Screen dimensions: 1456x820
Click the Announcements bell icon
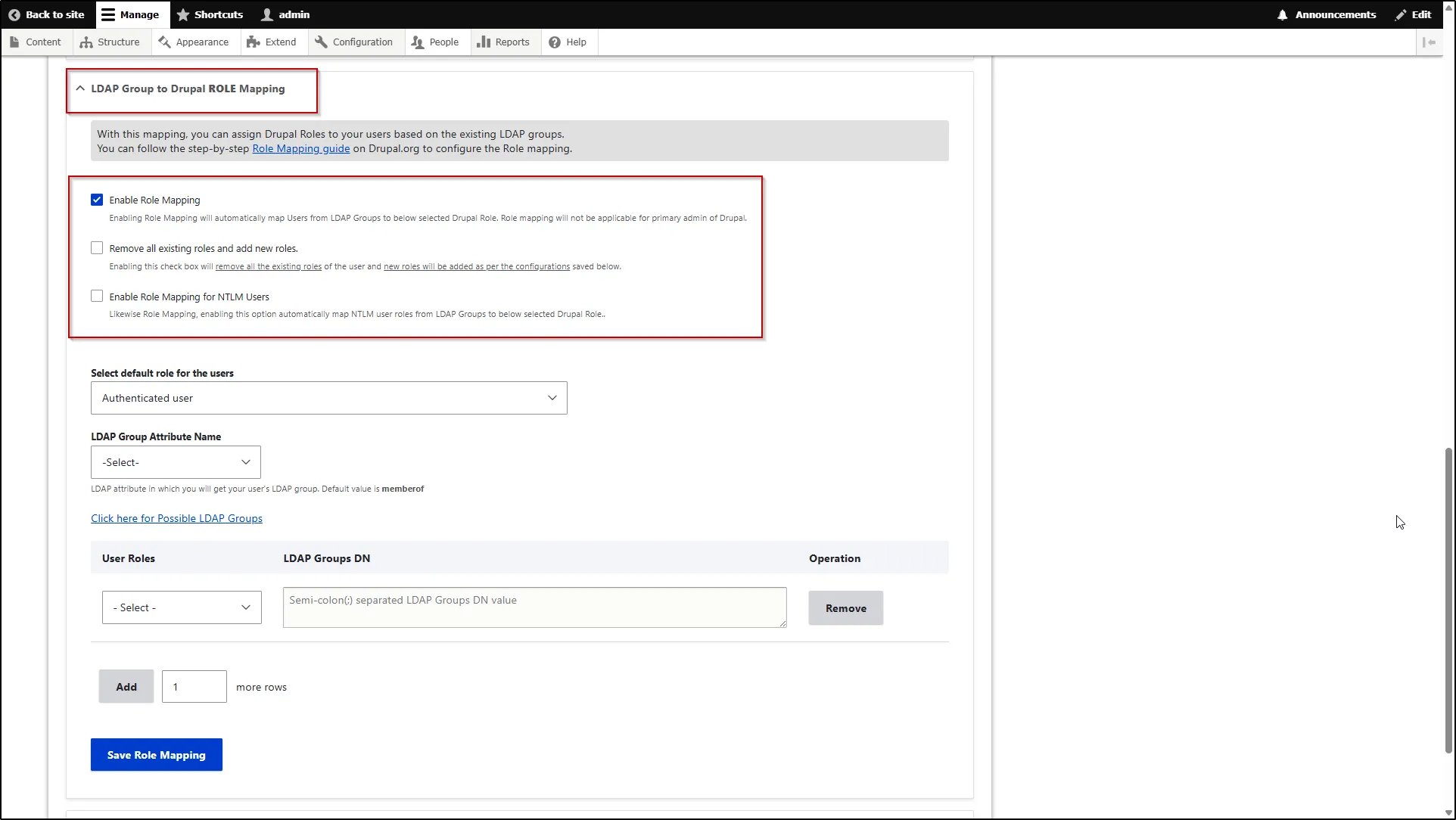[1282, 14]
